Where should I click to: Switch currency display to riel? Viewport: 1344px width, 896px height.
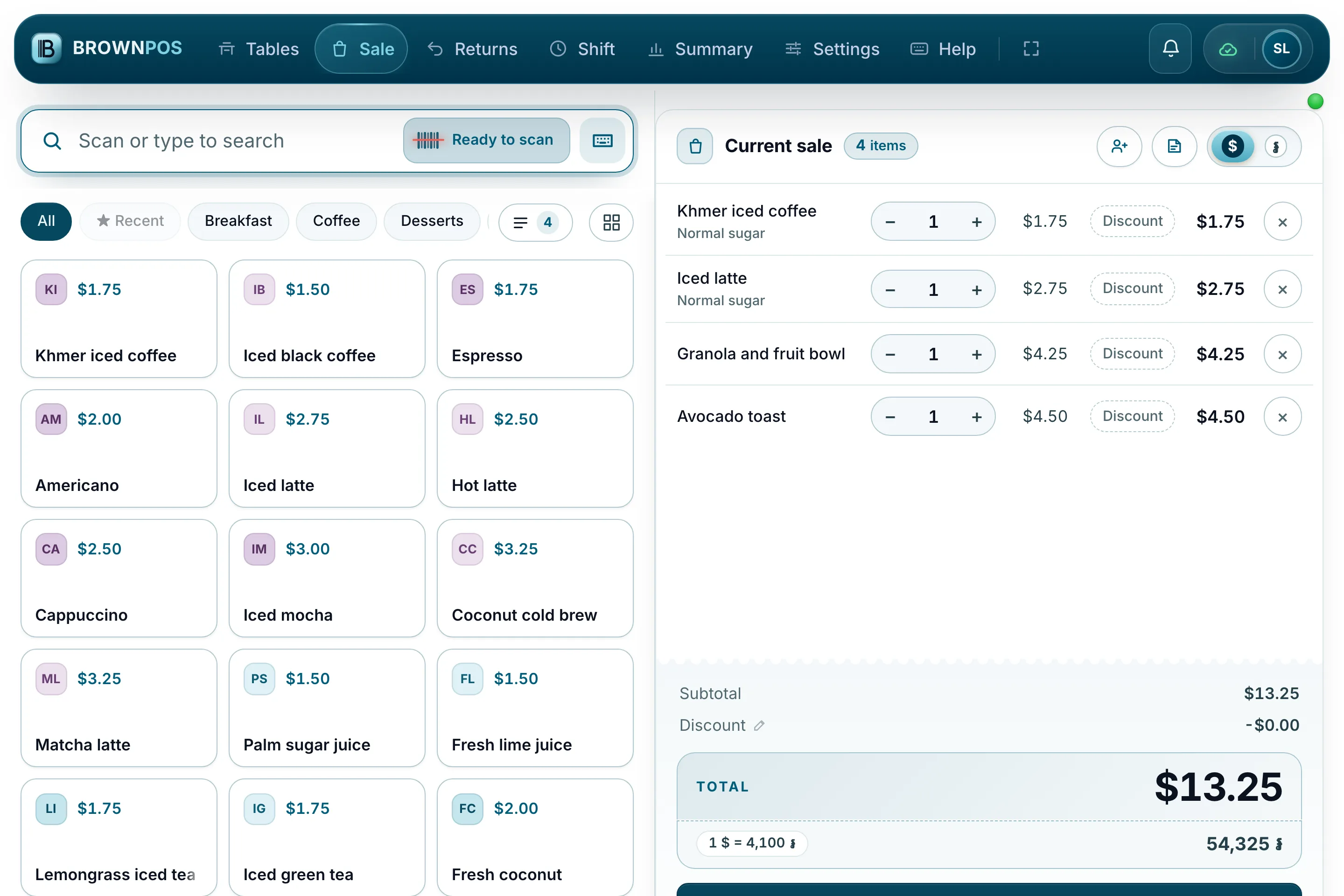tap(1275, 146)
